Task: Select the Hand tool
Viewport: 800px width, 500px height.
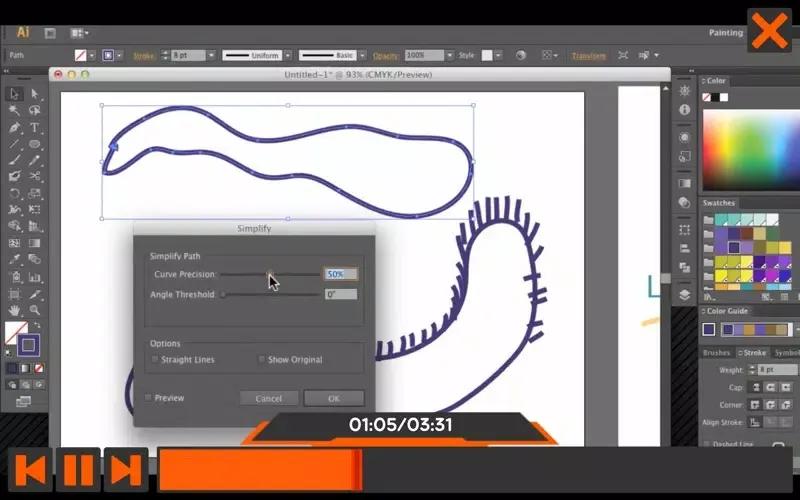Action: 14,310
